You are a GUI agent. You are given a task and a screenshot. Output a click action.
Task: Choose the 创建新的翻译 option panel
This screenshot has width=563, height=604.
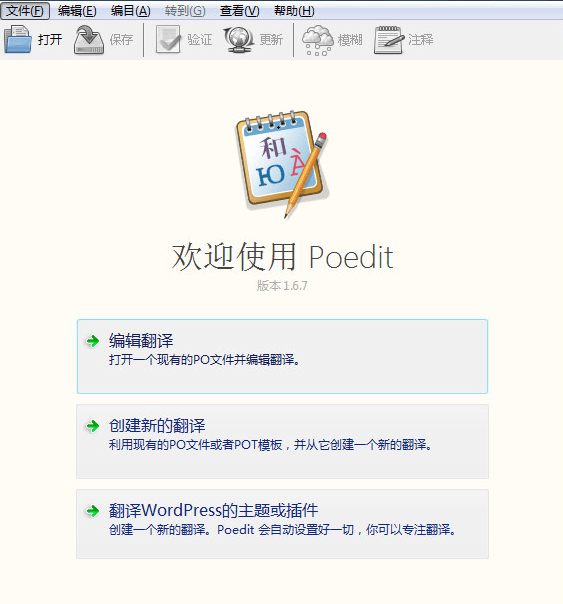pyautogui.click(x=282, y=441)
